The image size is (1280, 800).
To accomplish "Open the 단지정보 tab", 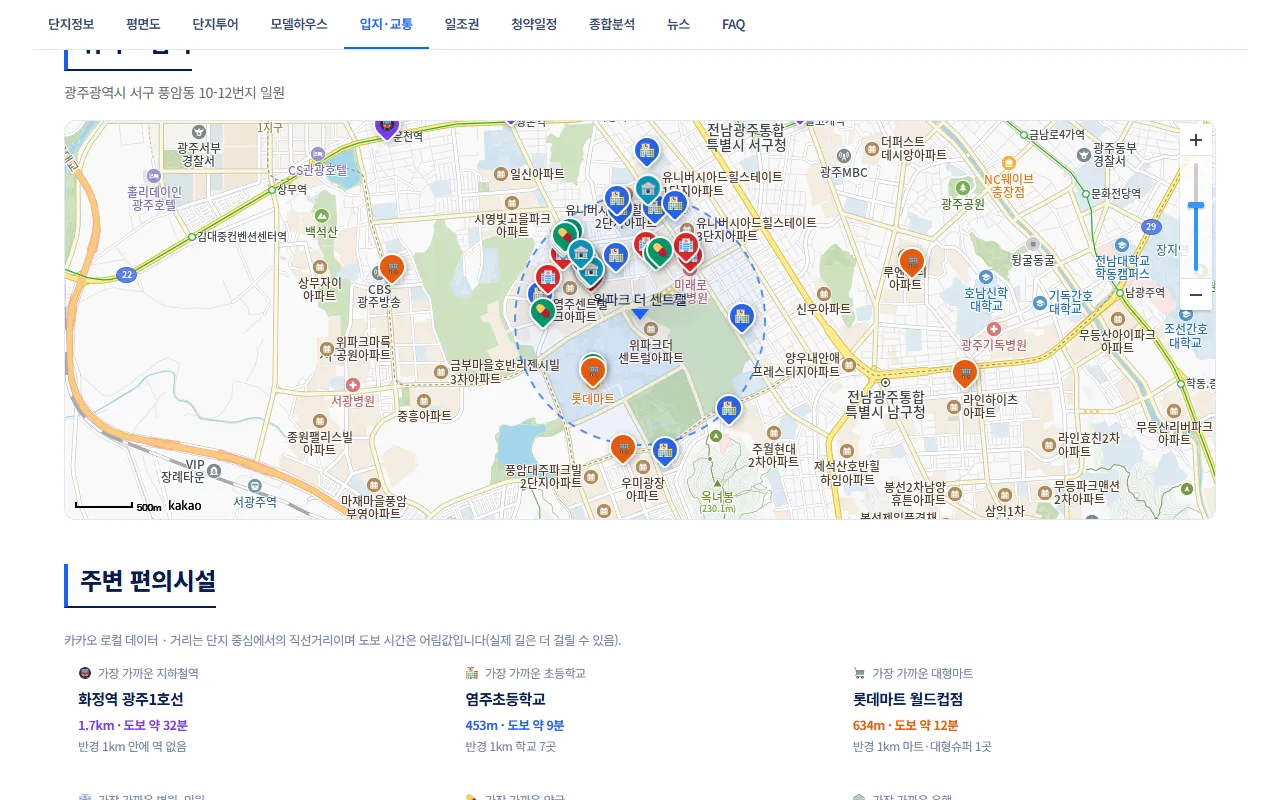I will pyautogui.click(x=71, y=24).
